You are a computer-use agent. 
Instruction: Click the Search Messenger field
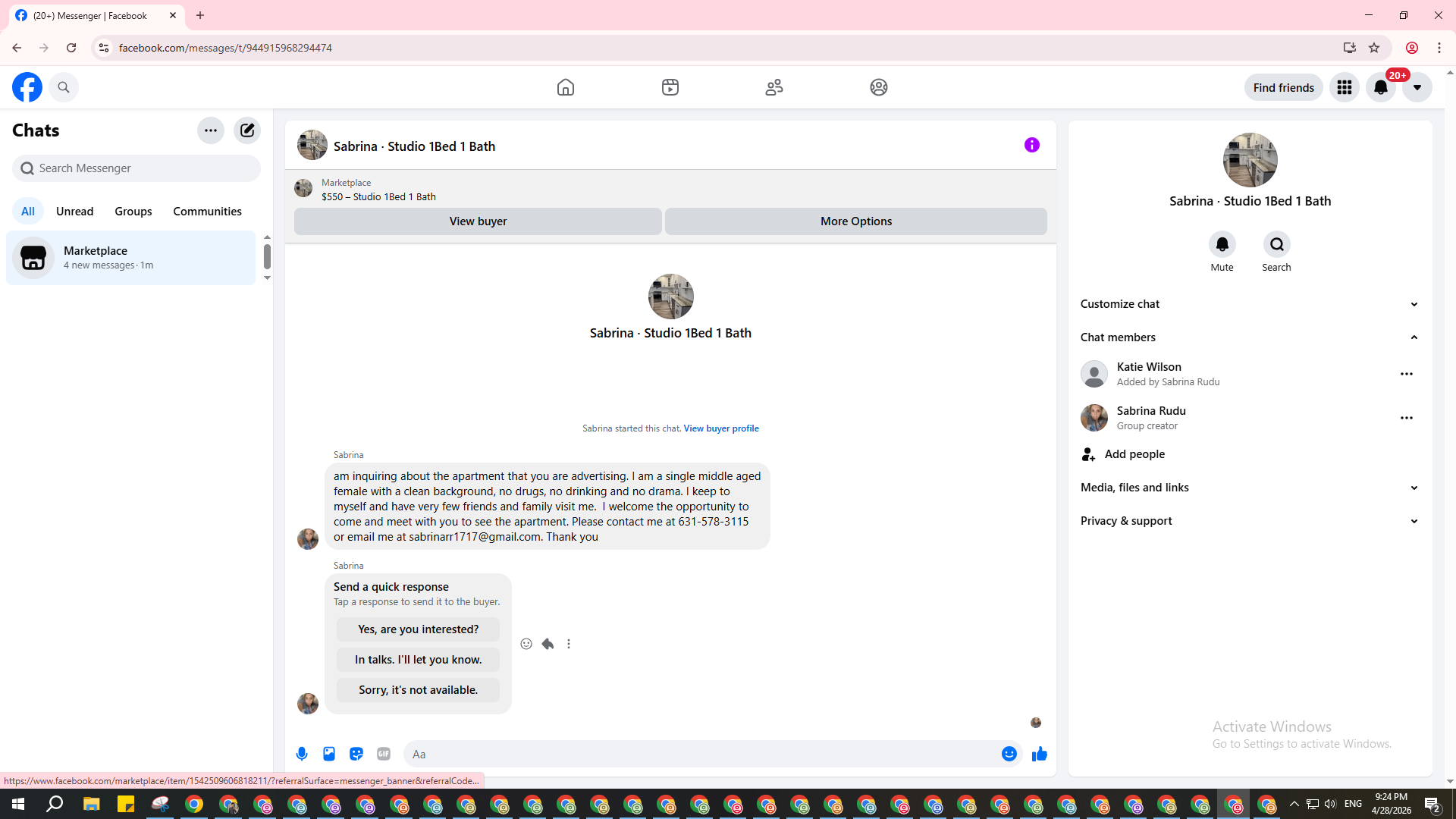coord(136,168)
